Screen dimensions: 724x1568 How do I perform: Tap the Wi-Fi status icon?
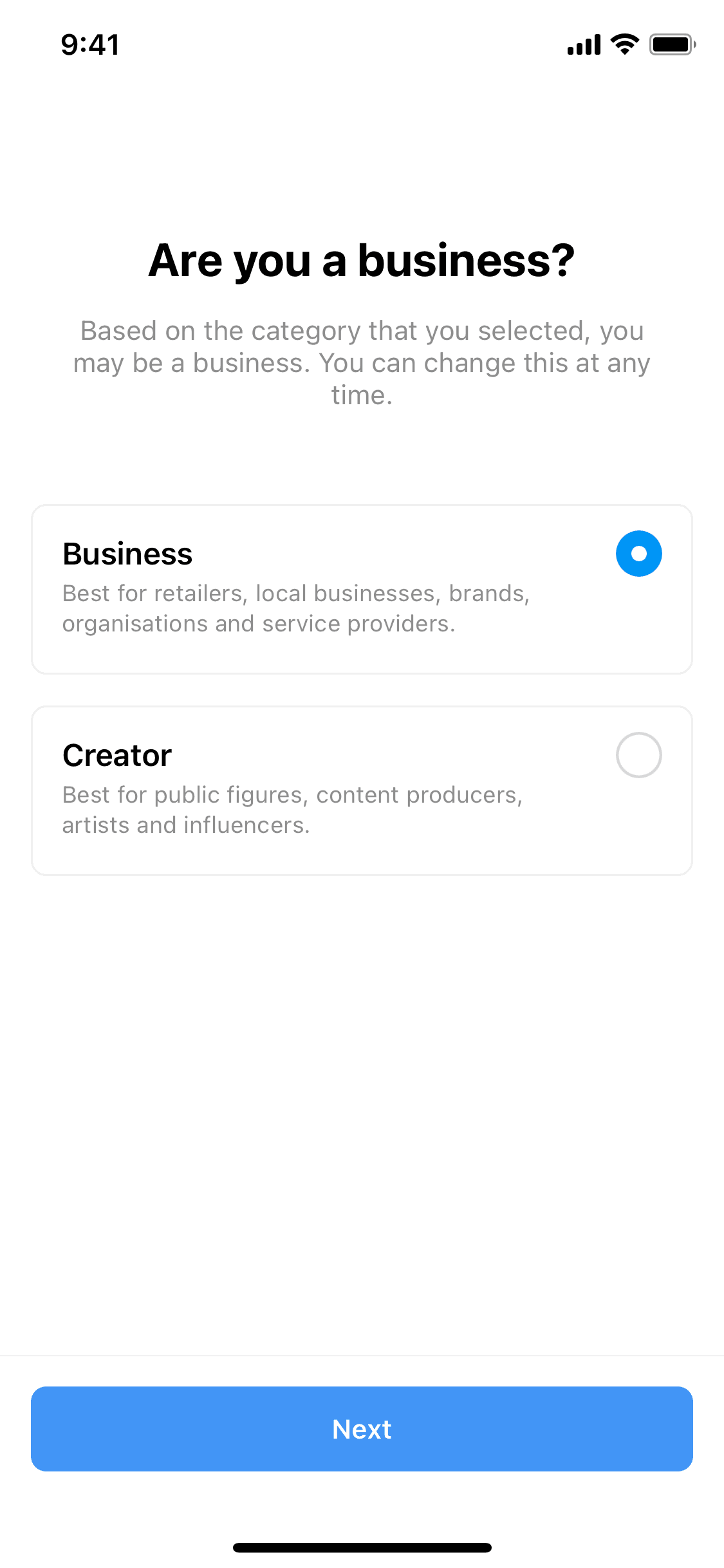(x=624, y=44)
